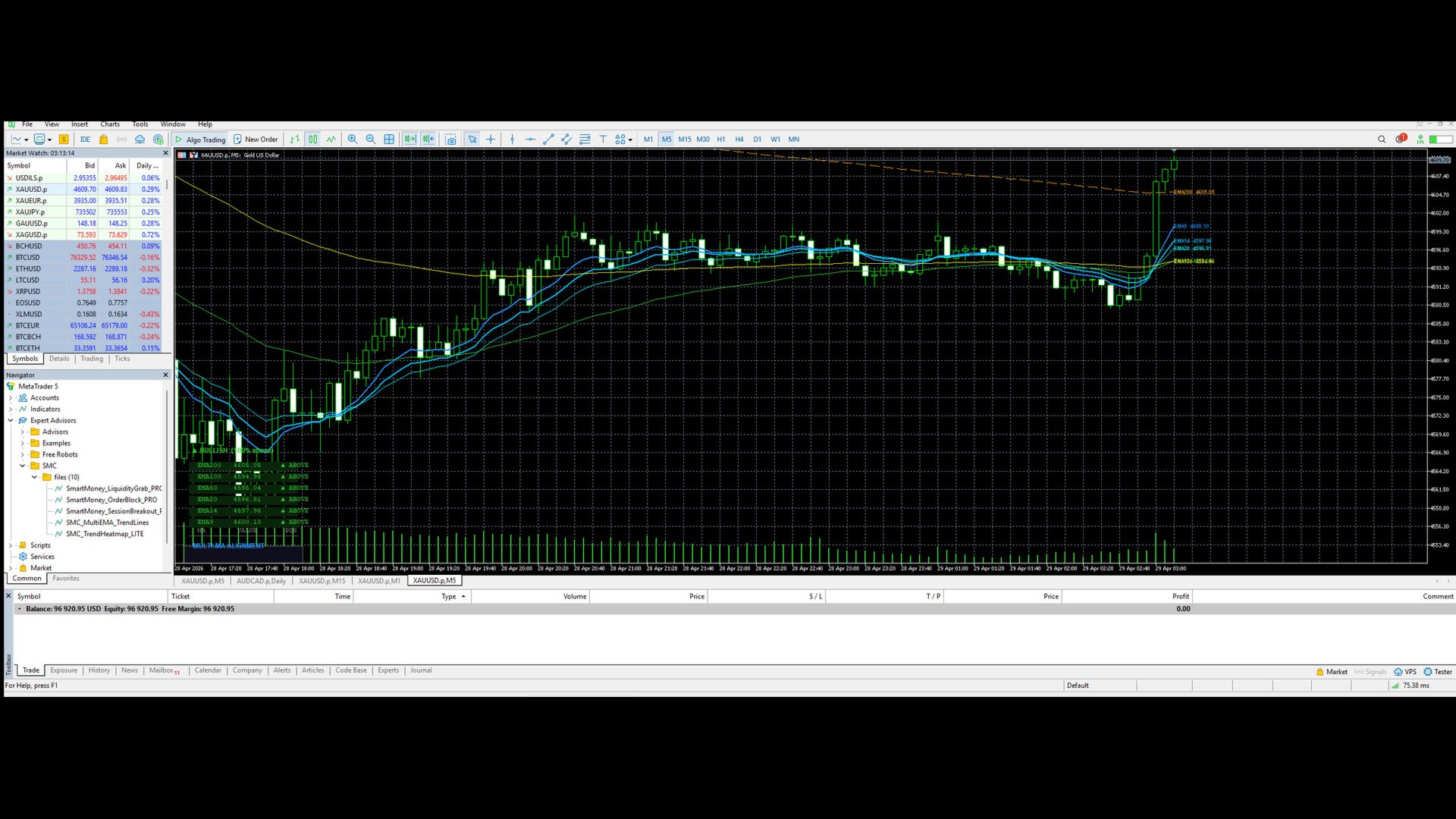1456x819 pixels.
Task: Select the H1 timeframe button
Action: (x=721, y=140)
